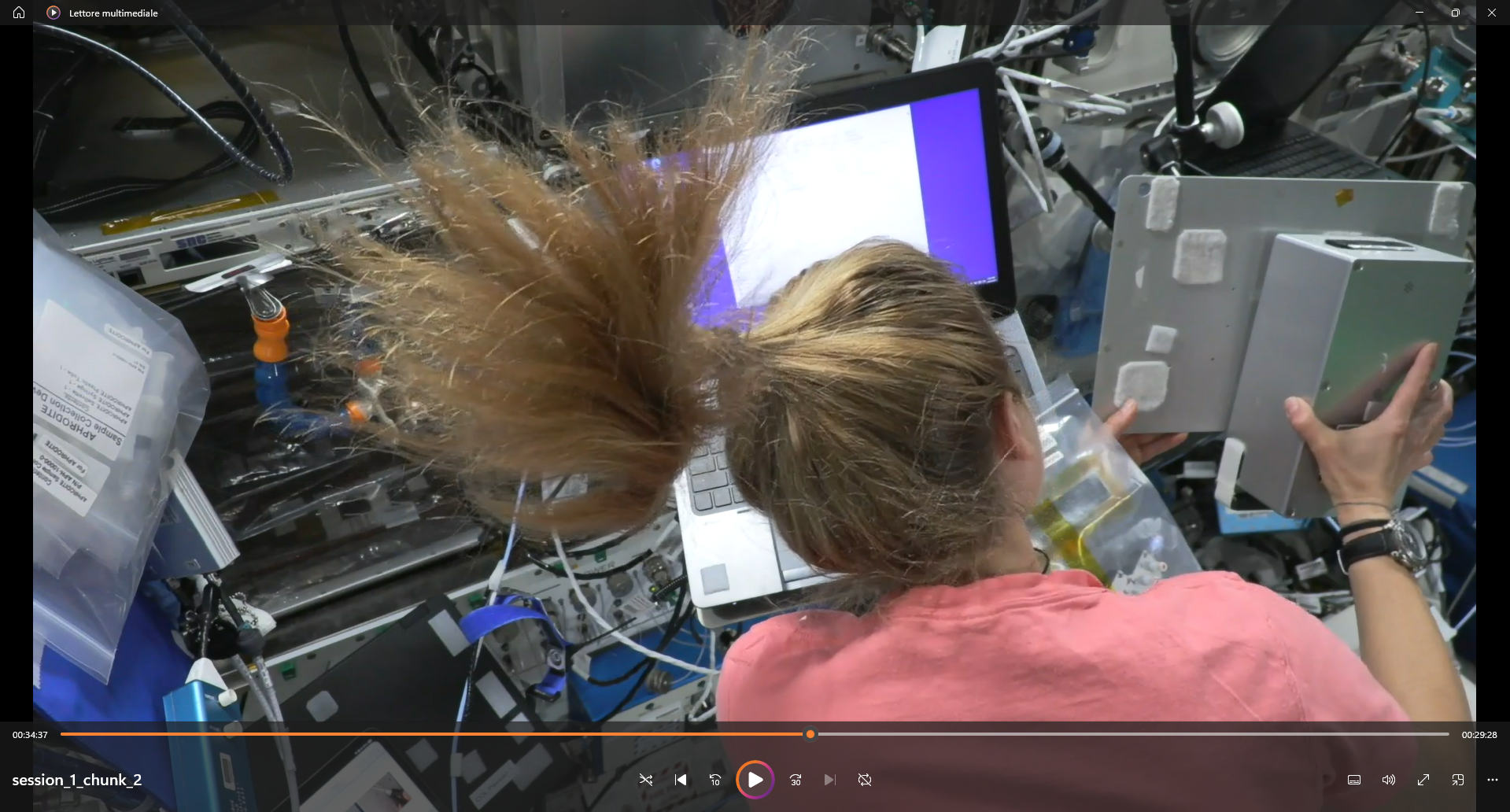The width and height of the screenshot is (1510, 812).
Task: Skip forward 30 seconds
Action: click(x=796, y=780)
